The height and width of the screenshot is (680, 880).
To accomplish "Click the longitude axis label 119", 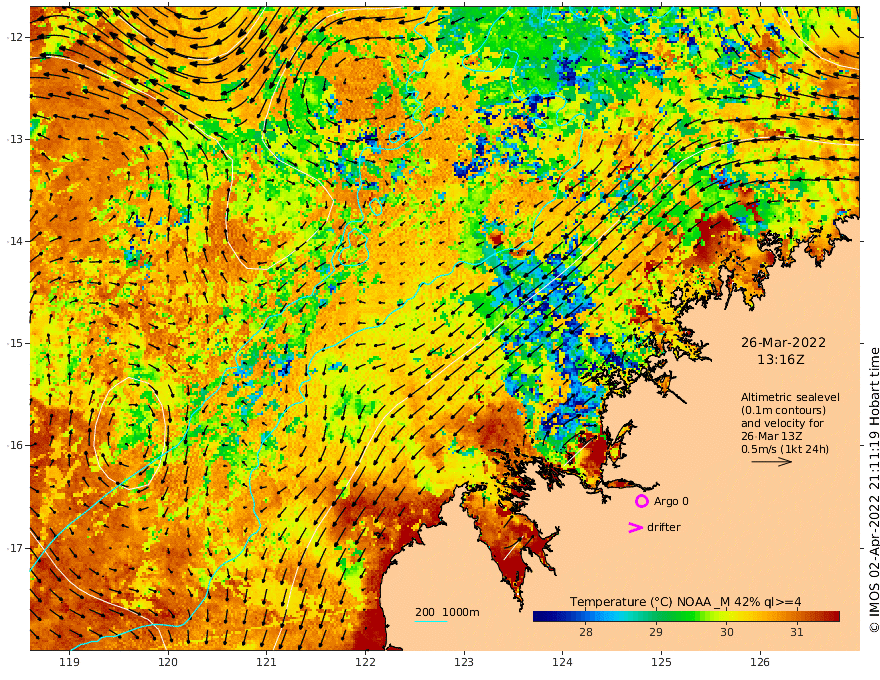I will pos(69,662).
